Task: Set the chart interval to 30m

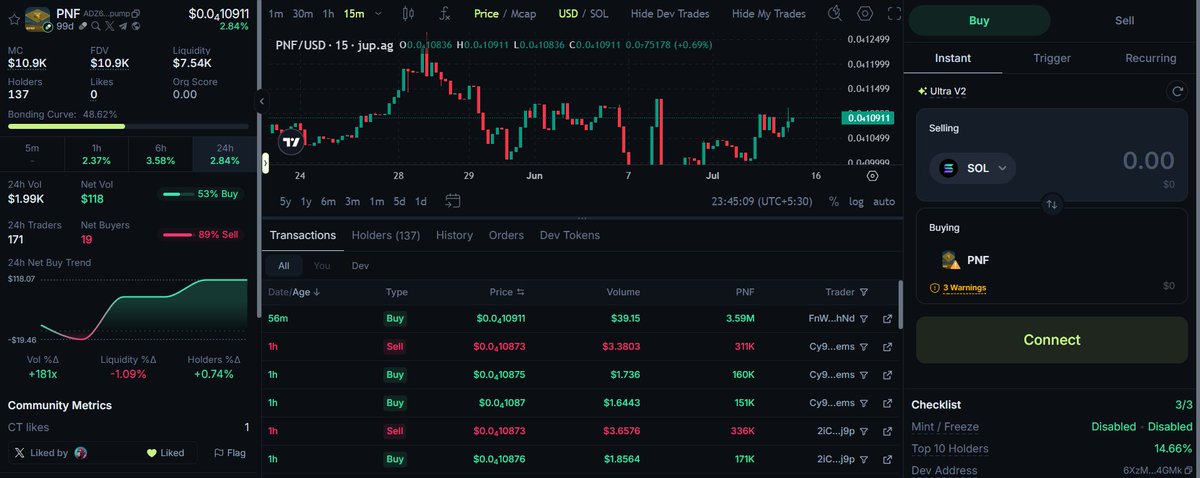Action: click(302, 14)
